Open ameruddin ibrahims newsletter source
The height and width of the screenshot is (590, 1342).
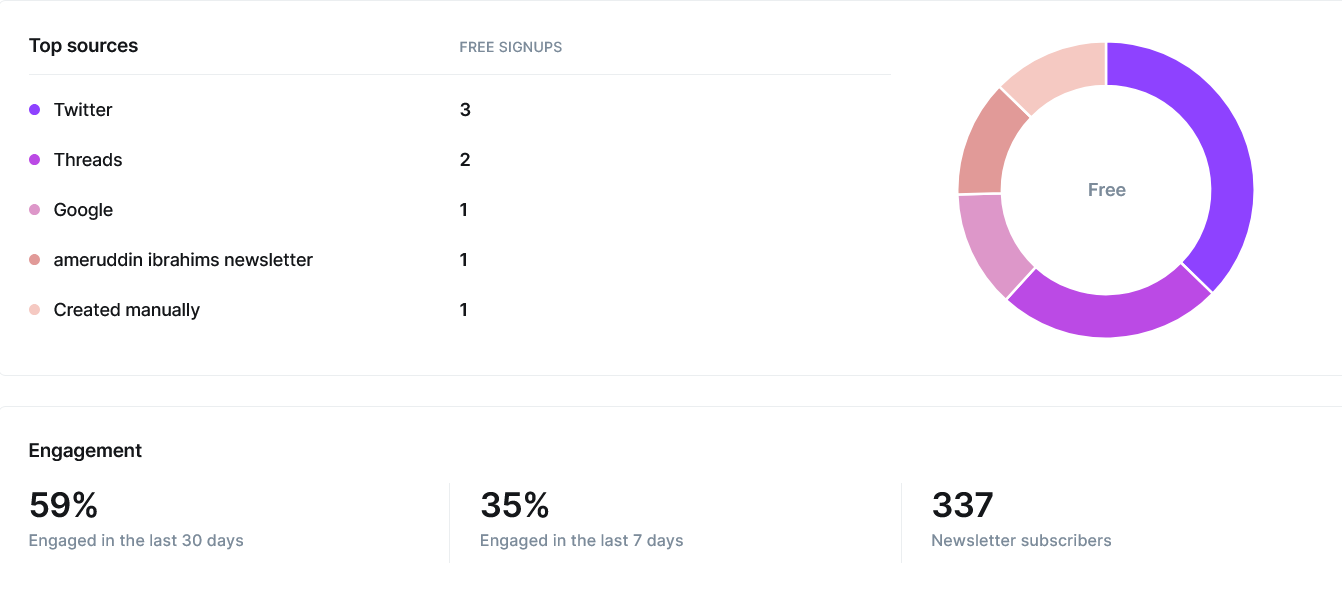coord(459,260)
